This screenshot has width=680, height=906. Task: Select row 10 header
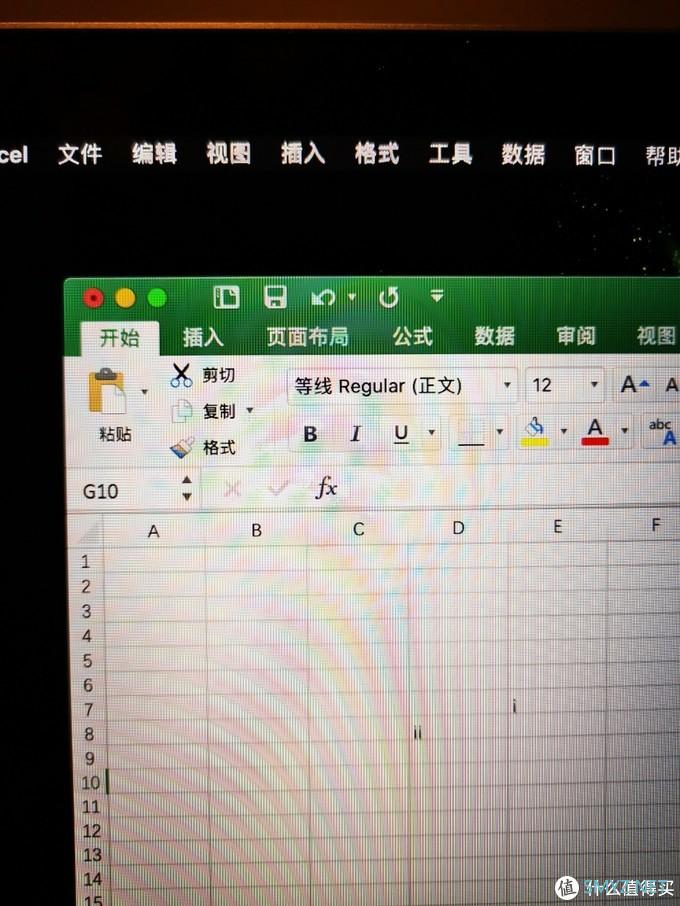pos(90,783)
